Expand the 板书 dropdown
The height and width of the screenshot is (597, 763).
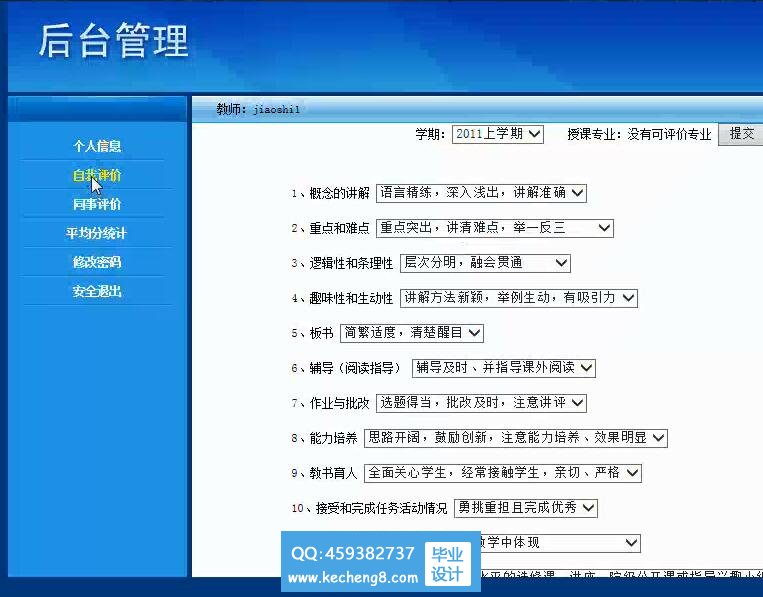click(412, 333)
